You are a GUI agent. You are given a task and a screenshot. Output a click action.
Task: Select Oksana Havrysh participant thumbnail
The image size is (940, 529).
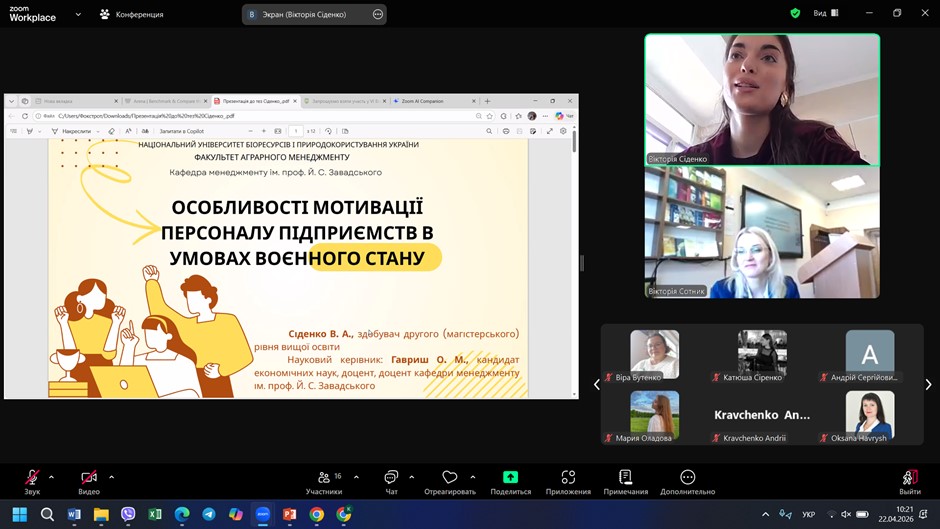(869, 415)
